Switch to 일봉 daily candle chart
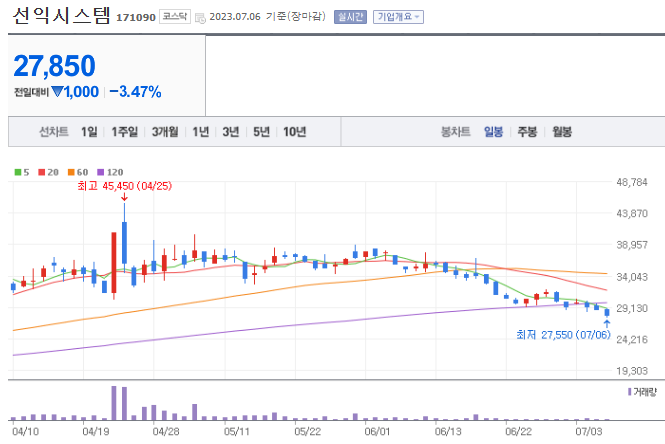The width and height of the screenshot is (665, 444). coord(493,132)
